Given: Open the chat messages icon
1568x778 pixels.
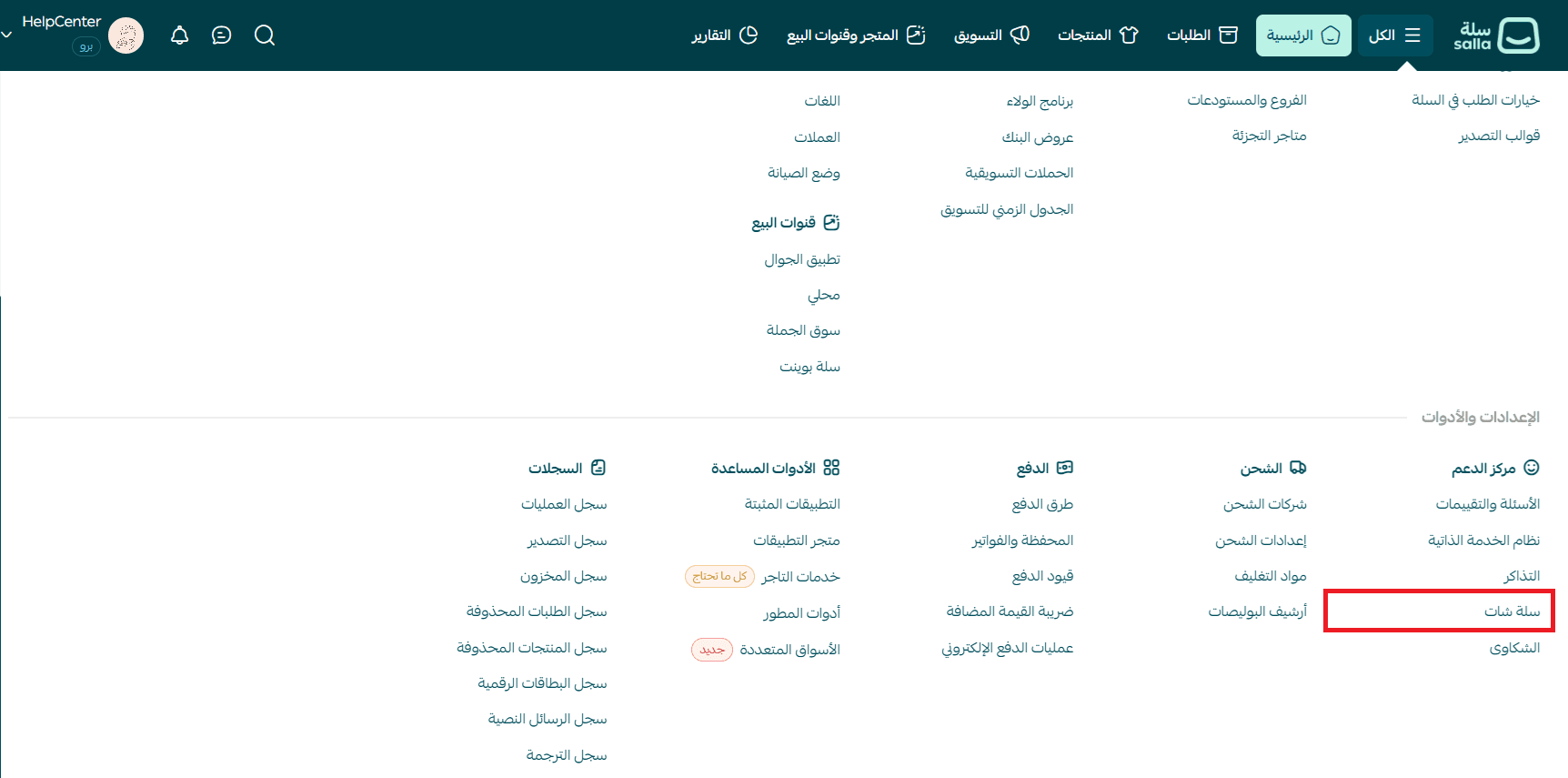Looking at the screenshot, I should [221, 35].
